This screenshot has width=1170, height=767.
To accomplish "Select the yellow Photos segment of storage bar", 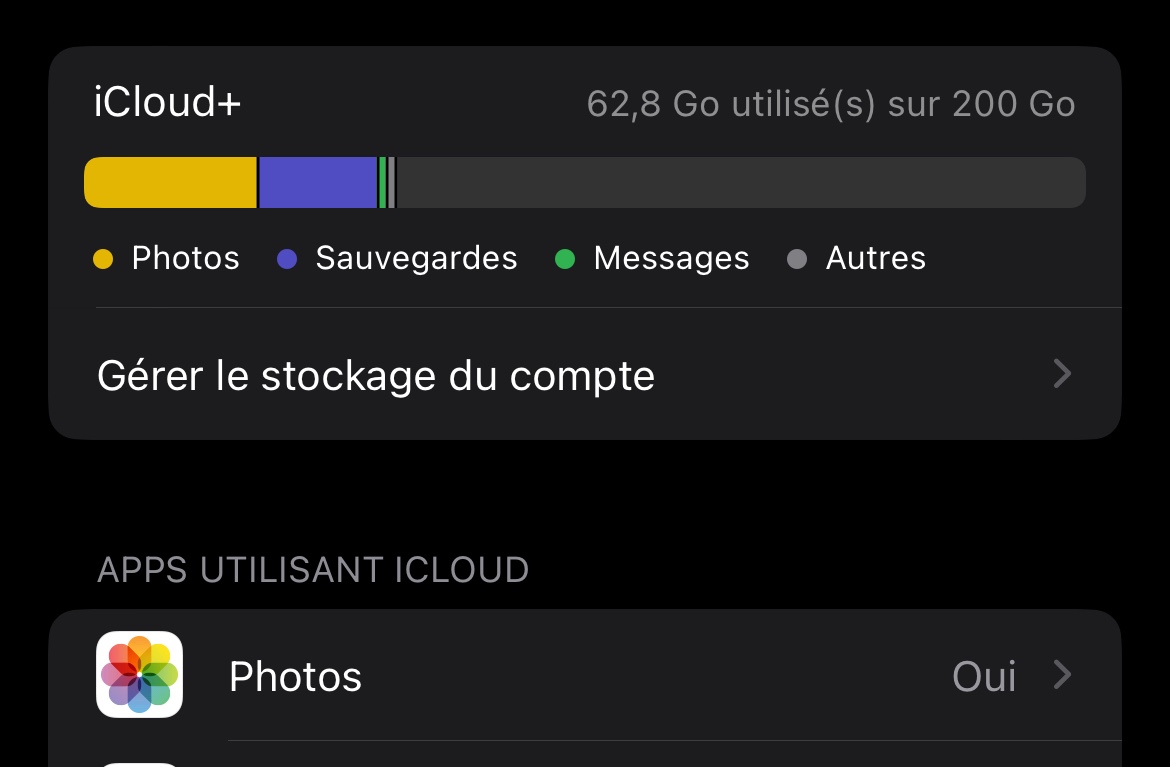I will [x=170, y=183].
